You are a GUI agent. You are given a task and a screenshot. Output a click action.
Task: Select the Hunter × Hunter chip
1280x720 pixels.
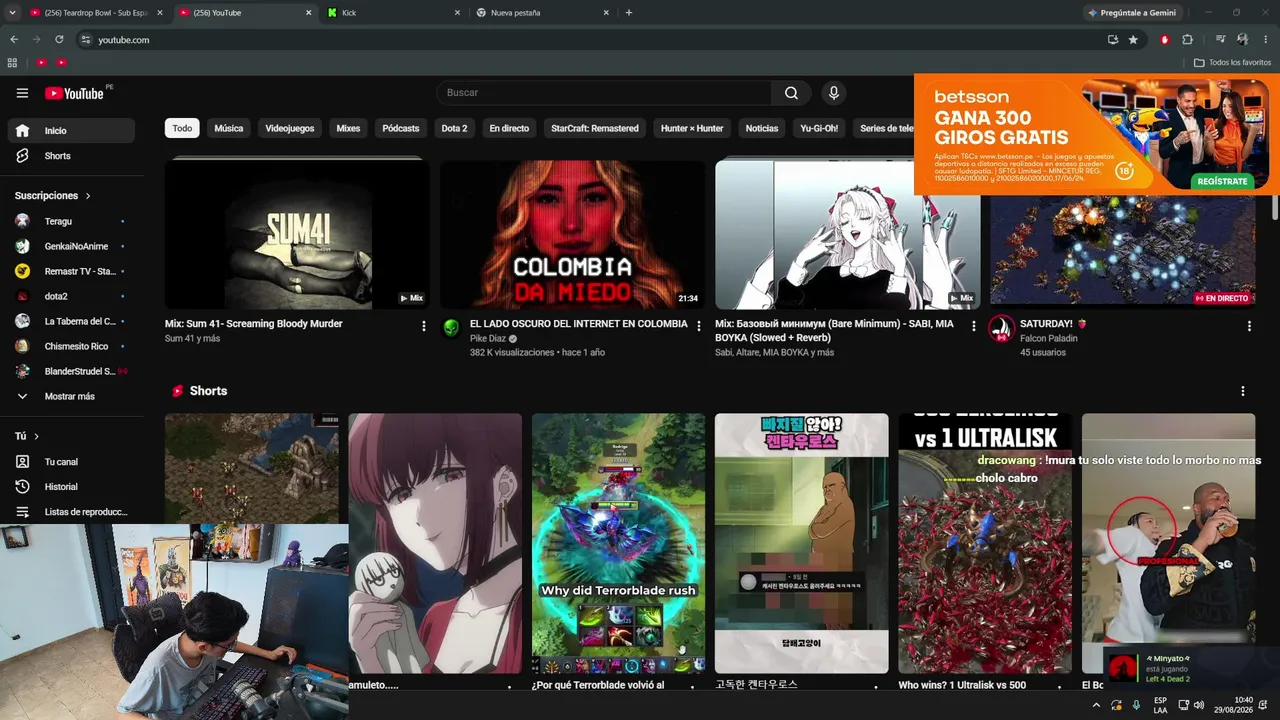[x=692, y=128]
